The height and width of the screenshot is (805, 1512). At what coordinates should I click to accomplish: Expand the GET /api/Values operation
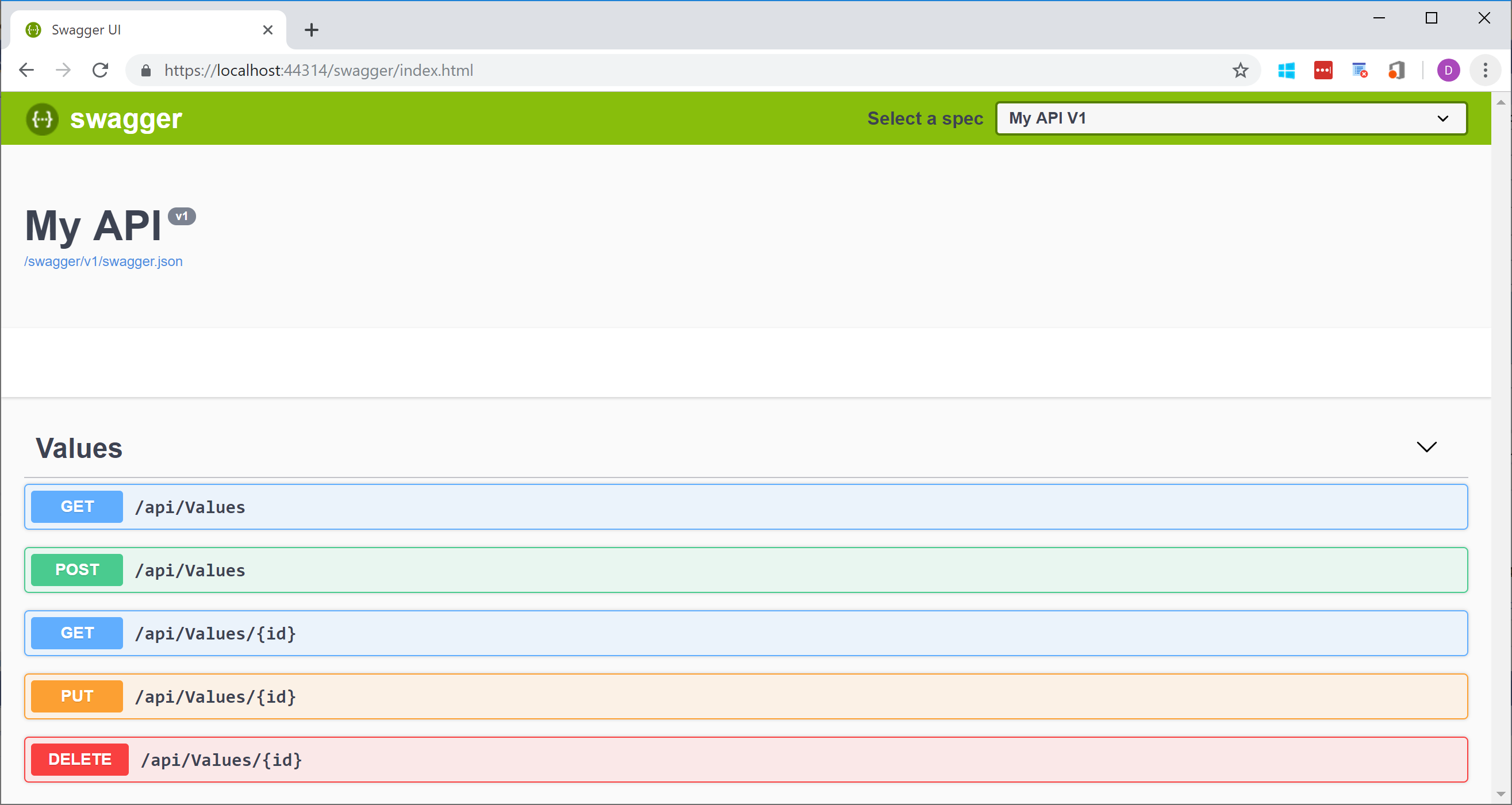pos(746,507)
